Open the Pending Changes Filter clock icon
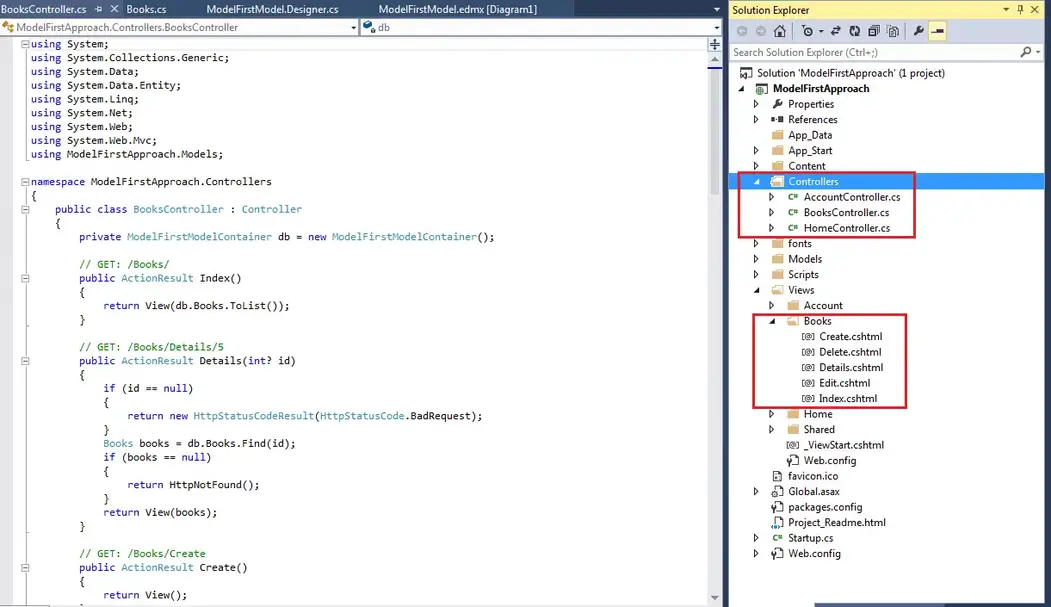The image size is (1051, 607). pos(807,31)
